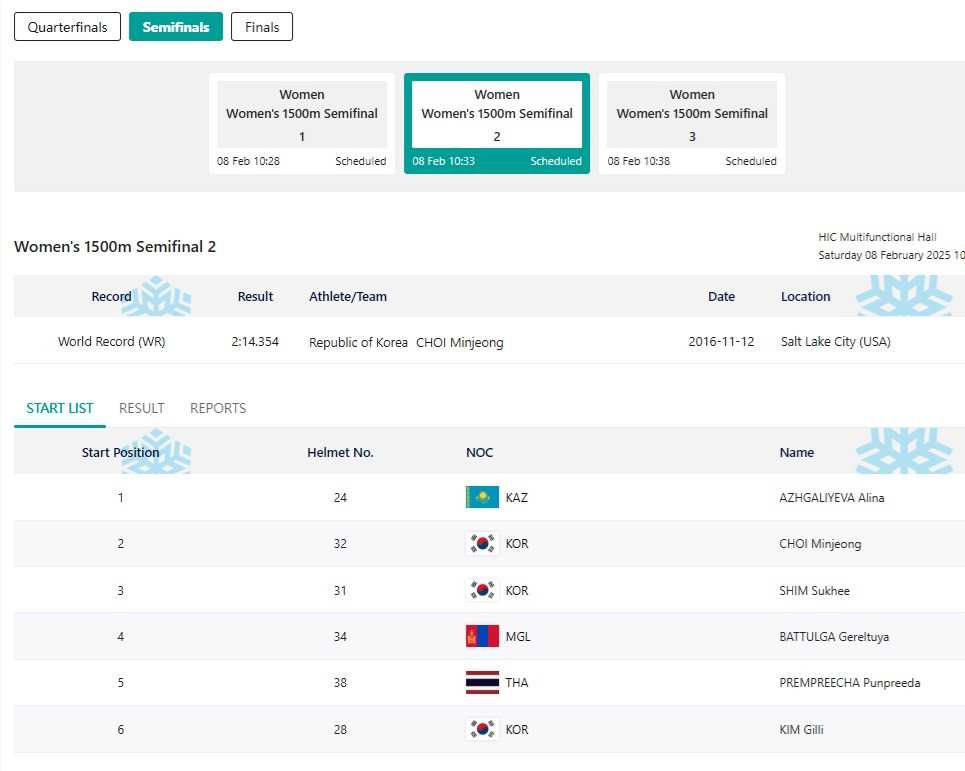Screen dimensions: 965x771
Task: Click the Republic of Korea record text
Action: [358, 342]
